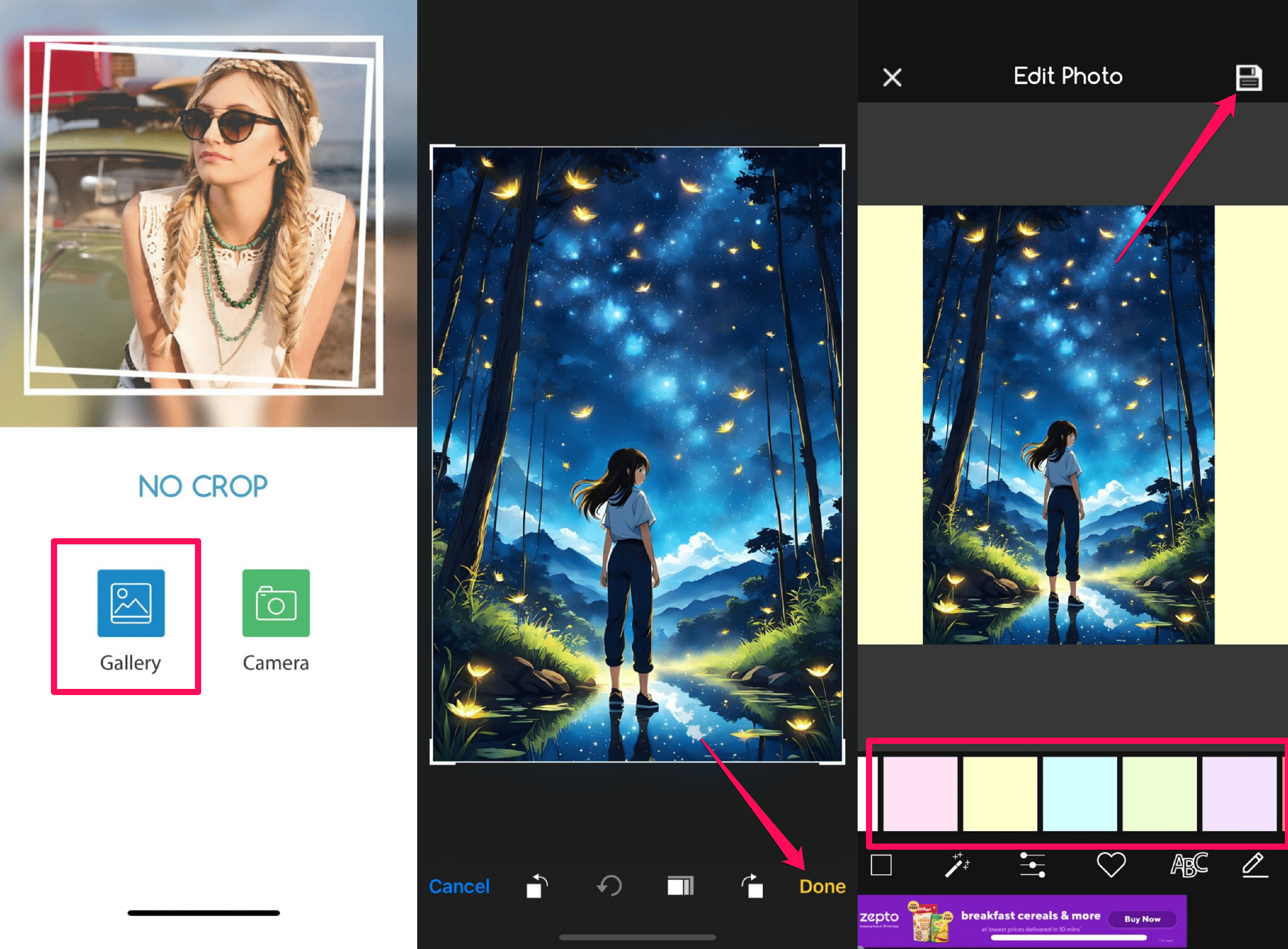Click the save floppy-disk icon
The width and height of the screenshot is (1288, 949).
(x=1248, y=78)
